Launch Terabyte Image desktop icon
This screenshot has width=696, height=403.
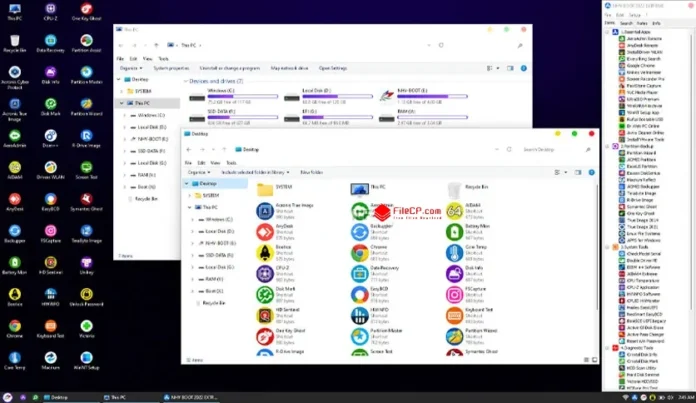87,234
